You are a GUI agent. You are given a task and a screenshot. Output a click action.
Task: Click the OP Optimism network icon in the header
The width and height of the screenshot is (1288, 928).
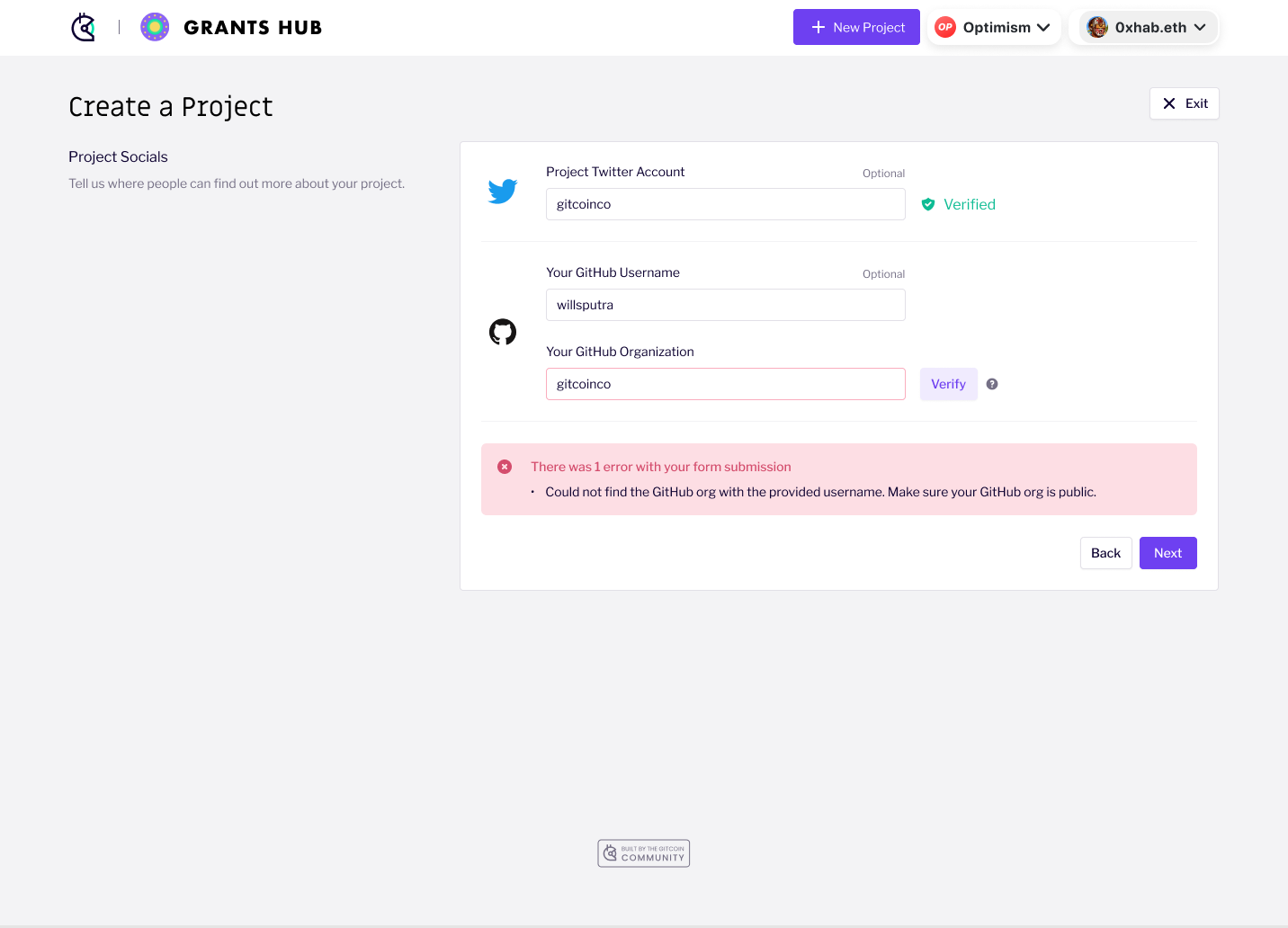[x=944, y=27]
